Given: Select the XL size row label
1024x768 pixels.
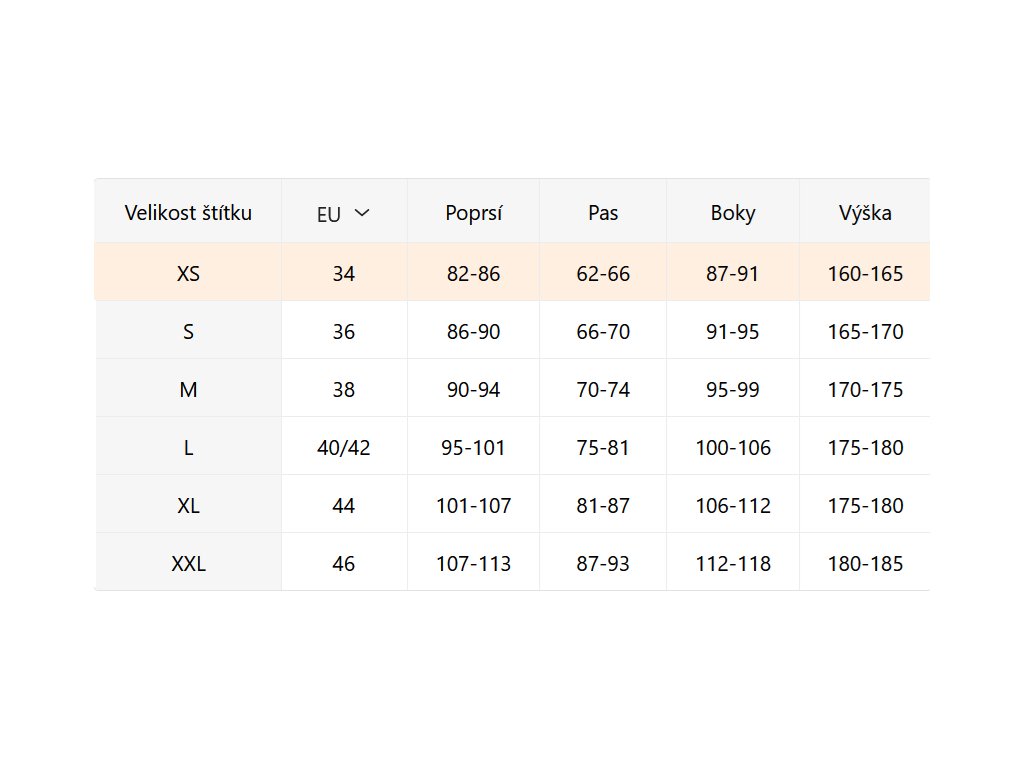Looking at the screenshot, I should [188, 505].
